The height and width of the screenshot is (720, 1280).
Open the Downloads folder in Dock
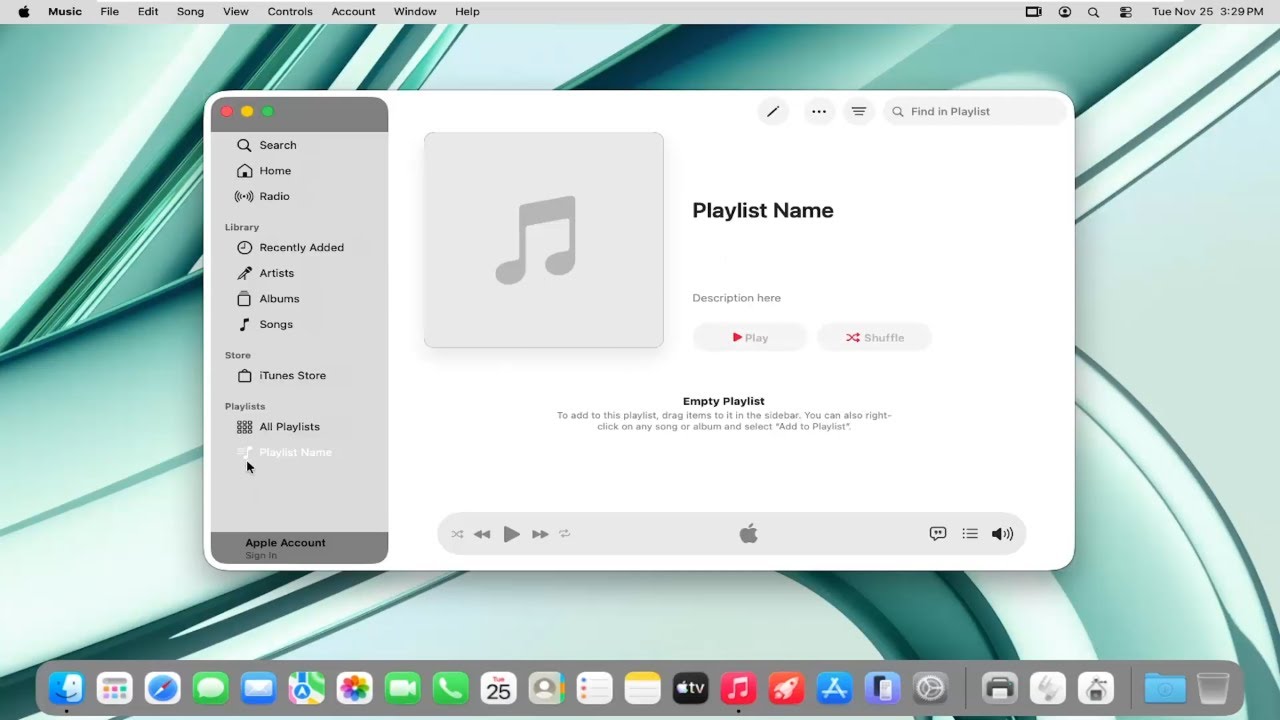[1165, 688]
